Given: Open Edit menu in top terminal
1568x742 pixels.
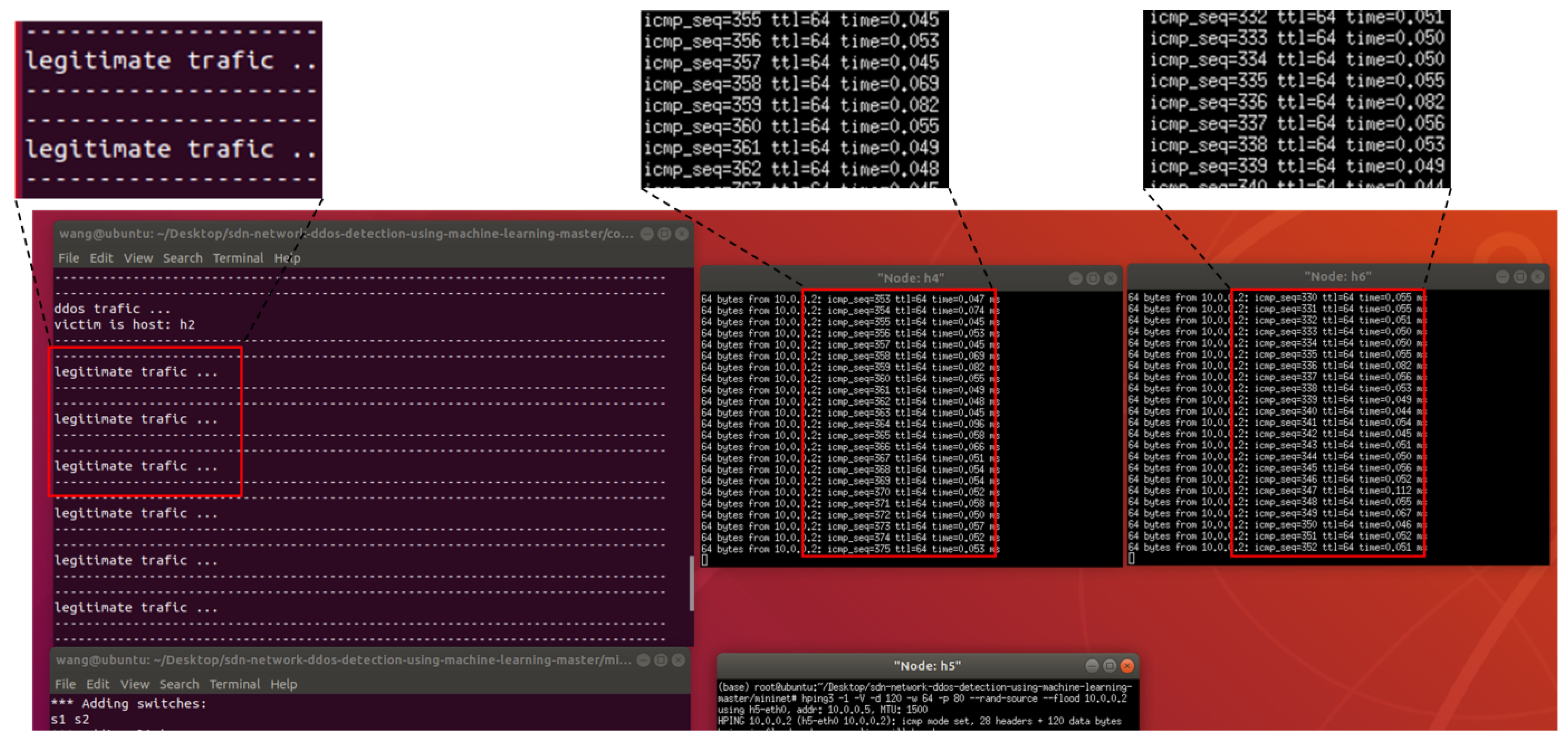Looking at the screenshot, I should pos(101,258).
